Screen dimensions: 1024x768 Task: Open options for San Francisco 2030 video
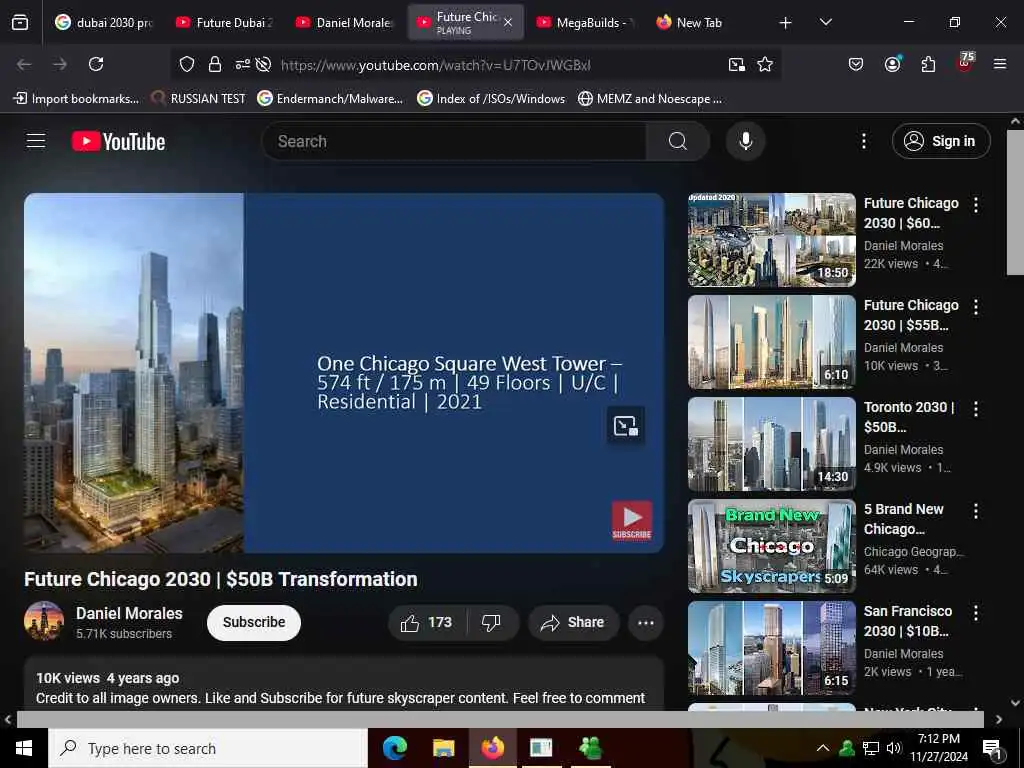tap(976, 613)
